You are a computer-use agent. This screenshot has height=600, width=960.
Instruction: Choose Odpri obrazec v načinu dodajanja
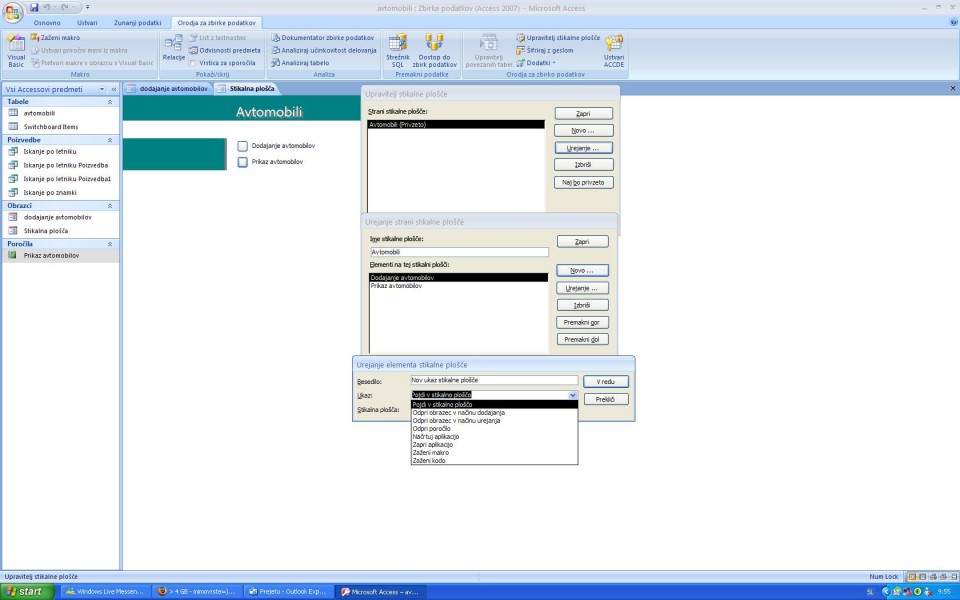494,413
